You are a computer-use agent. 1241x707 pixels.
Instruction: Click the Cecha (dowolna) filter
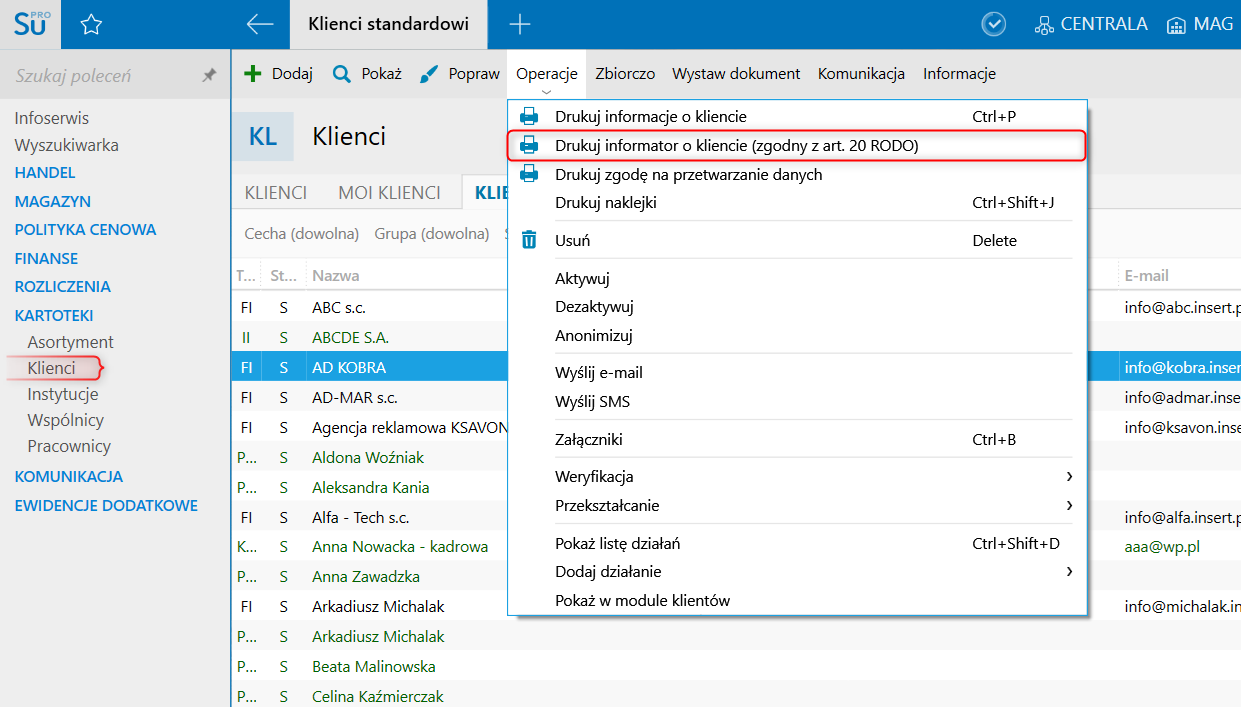click(302, 234)
